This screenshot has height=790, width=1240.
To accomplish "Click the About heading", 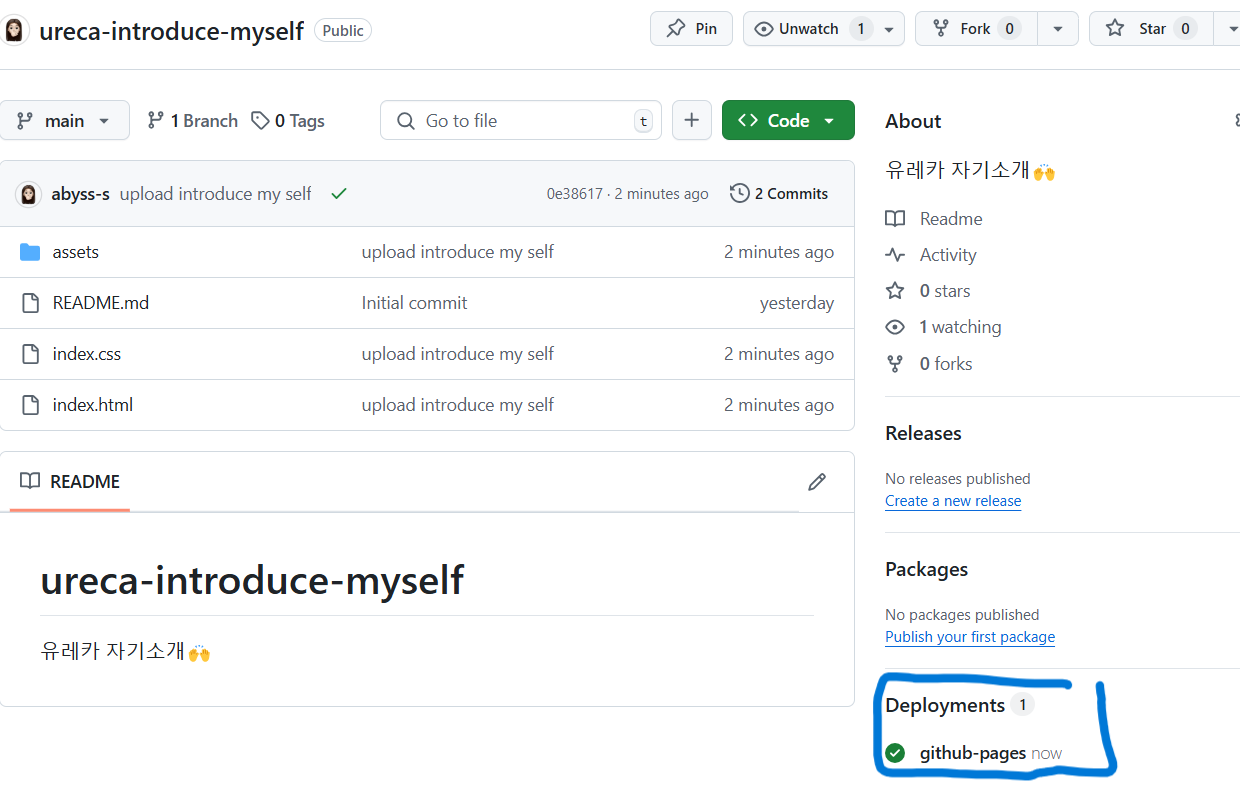I will click(x=913, y=121).
